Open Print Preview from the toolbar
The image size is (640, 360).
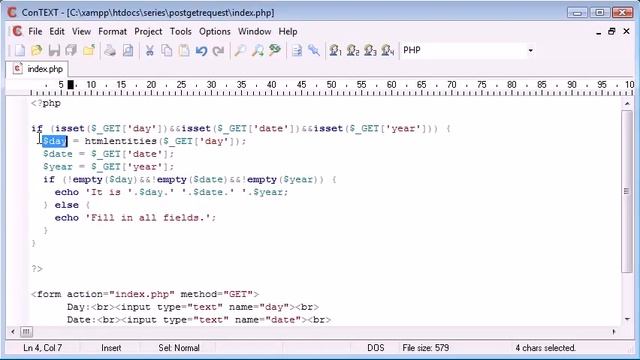point(128,51)
